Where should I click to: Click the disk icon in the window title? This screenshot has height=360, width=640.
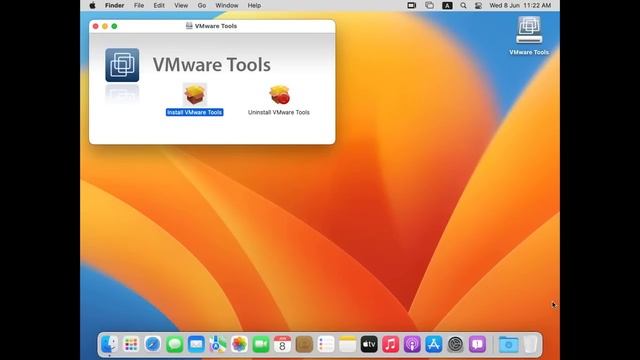[189, 26]
